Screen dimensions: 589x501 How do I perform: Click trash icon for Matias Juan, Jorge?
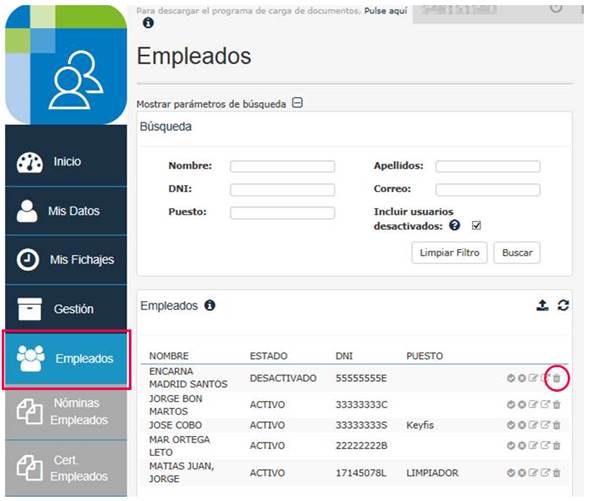tap(557, 473)
